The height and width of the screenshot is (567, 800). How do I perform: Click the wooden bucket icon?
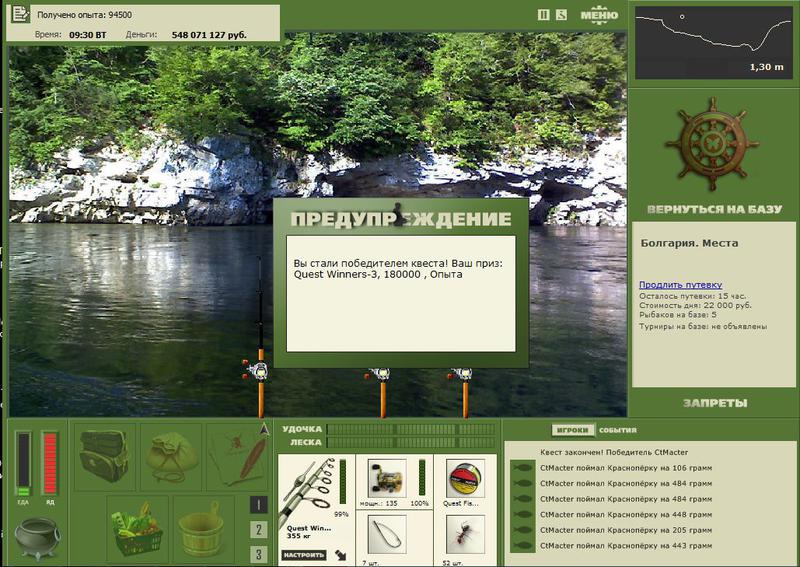203,528
